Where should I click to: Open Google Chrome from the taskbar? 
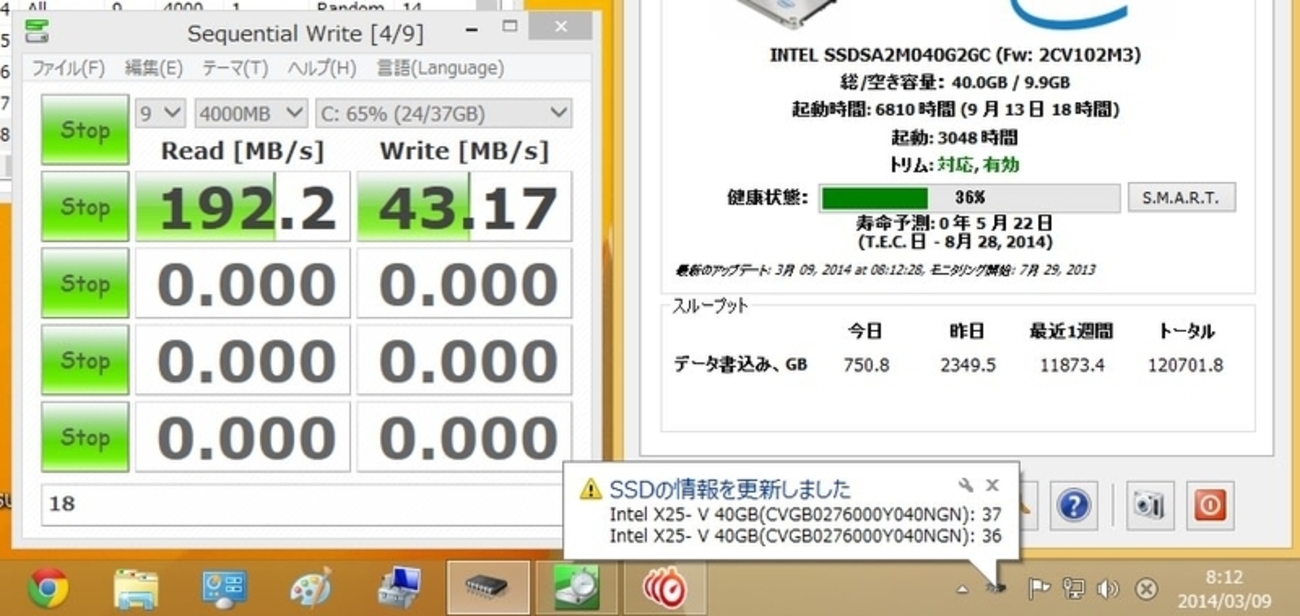point(47,588)
